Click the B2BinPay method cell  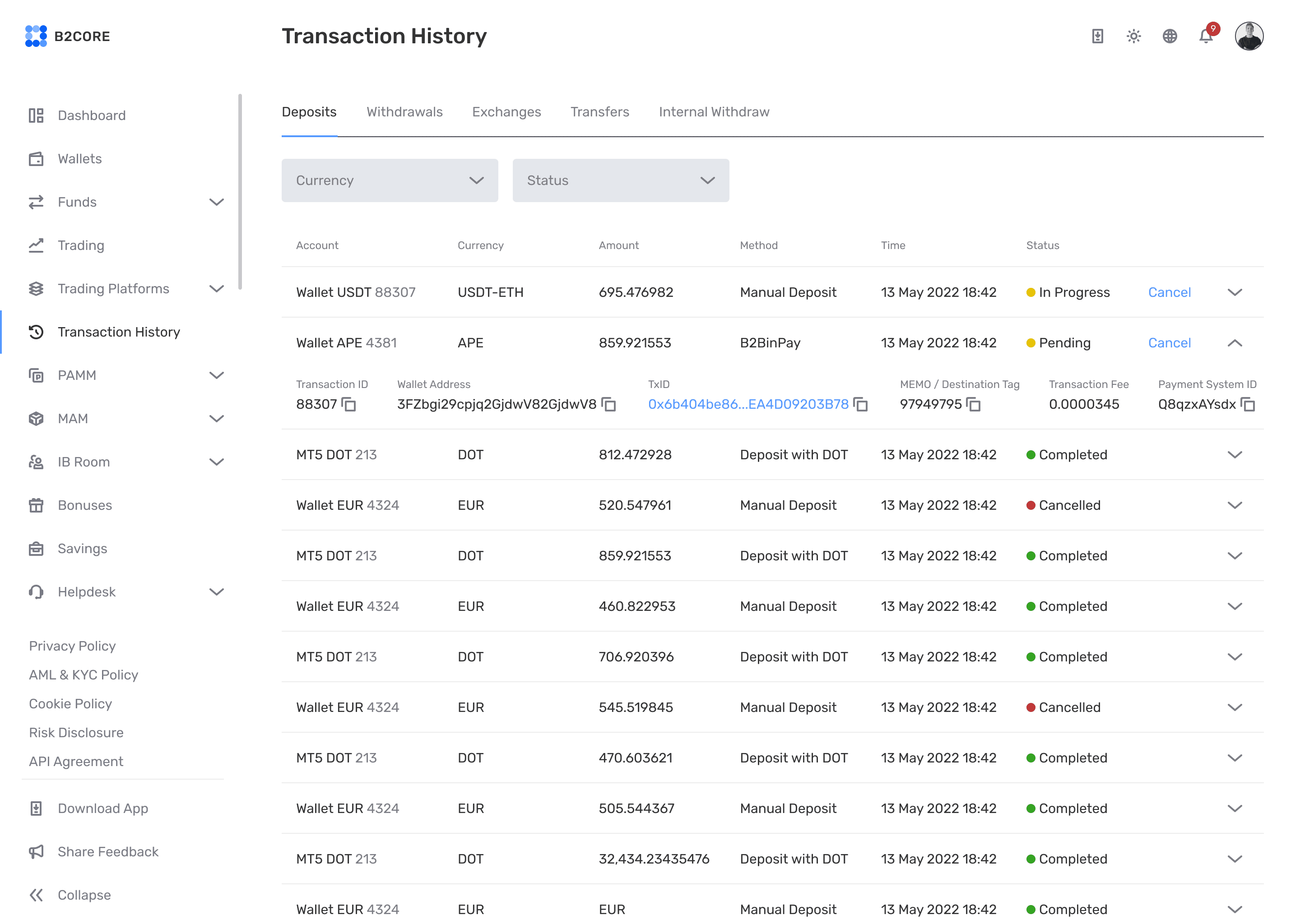[770, 343]
